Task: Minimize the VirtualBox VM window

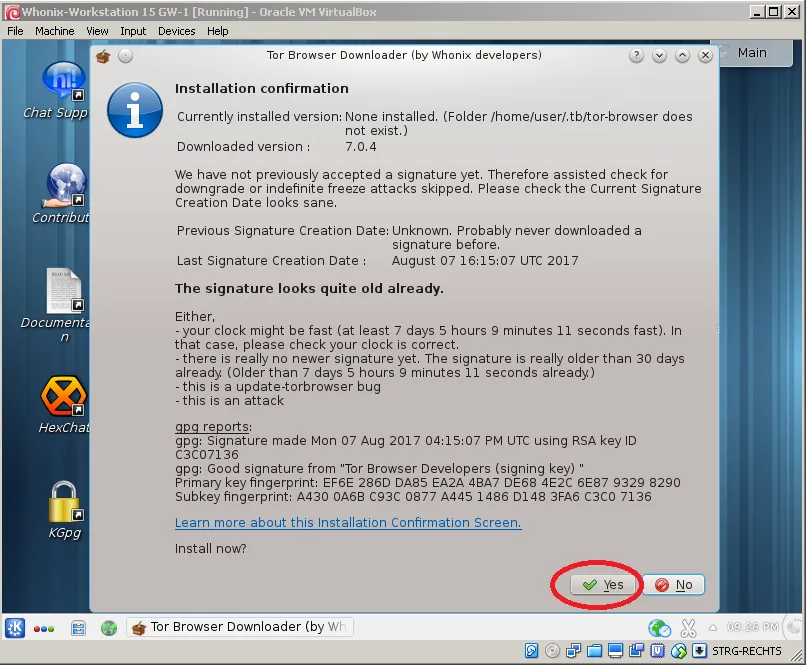Action: [x=756, y=12]
